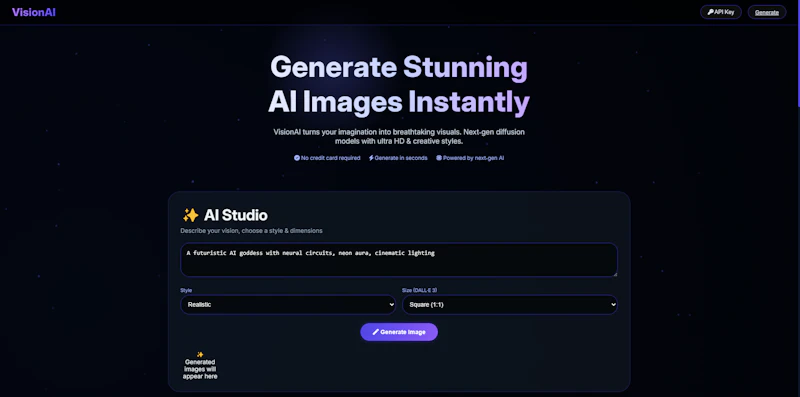The height and width of the screenshot is (397, 800).
Task: Click the chip icon by Powered by next-gen AI
Action: [439, 158]
